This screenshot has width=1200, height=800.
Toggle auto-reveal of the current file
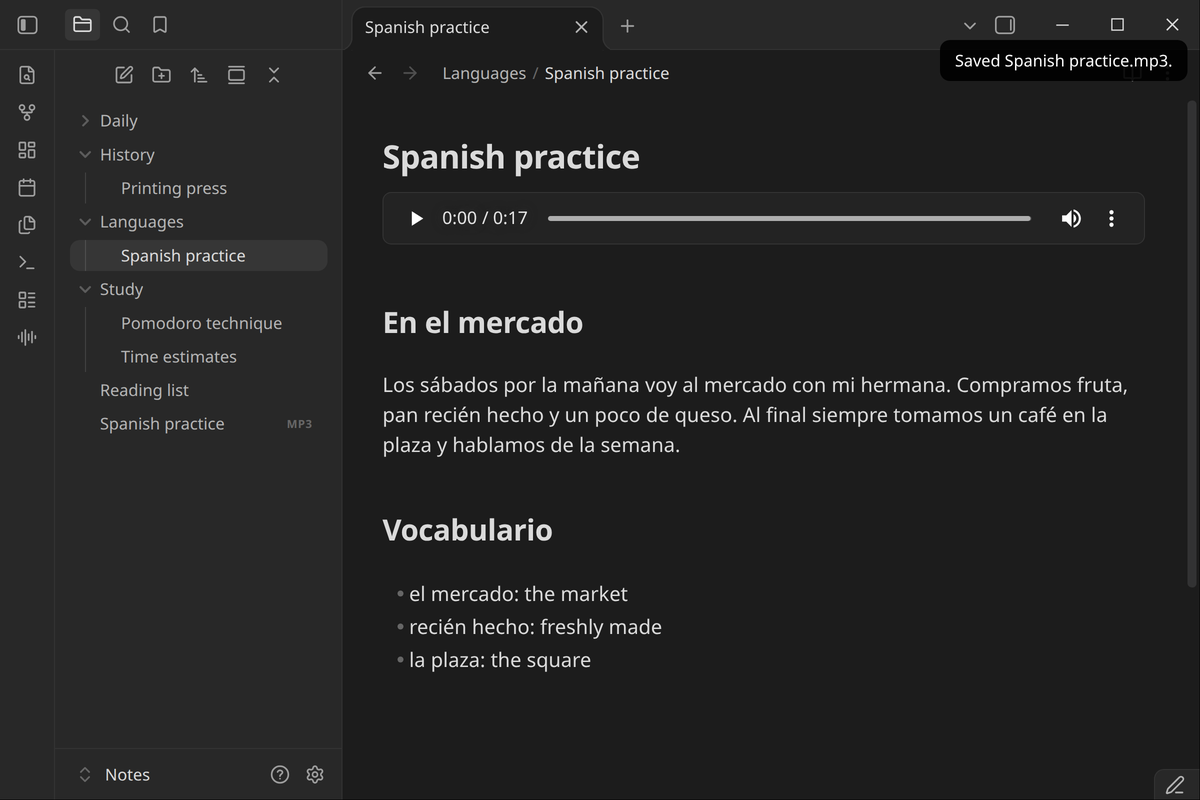[236, 75]
